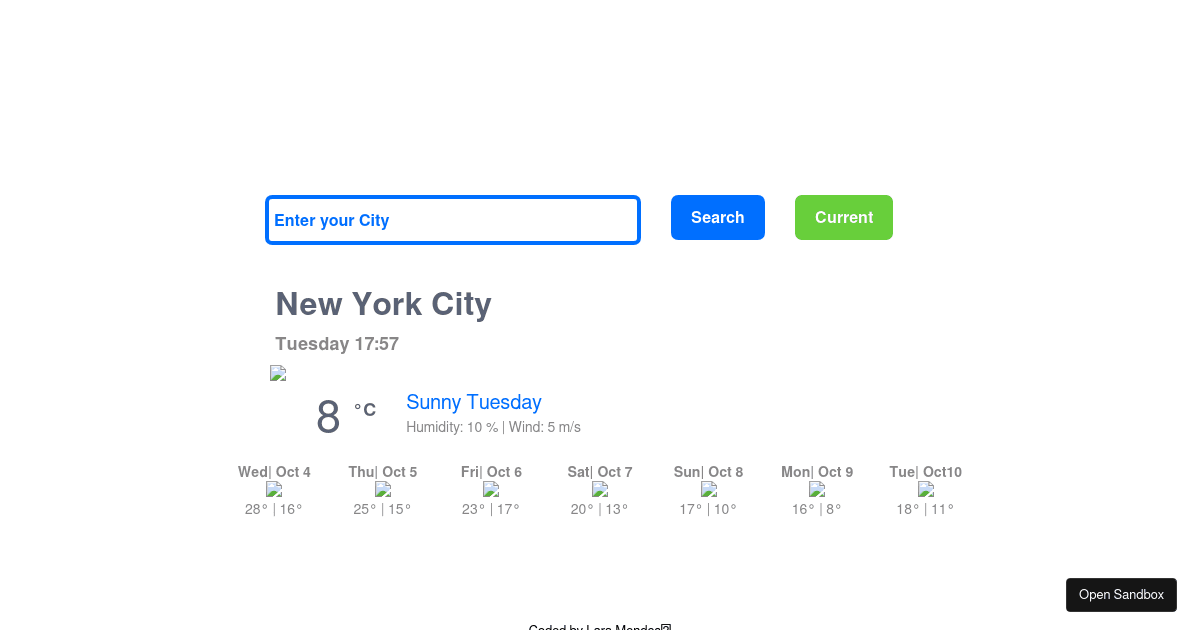Click Wednesday Oct 4 forecast icon
The image size is (1200, 630).
tap(274, 490)
